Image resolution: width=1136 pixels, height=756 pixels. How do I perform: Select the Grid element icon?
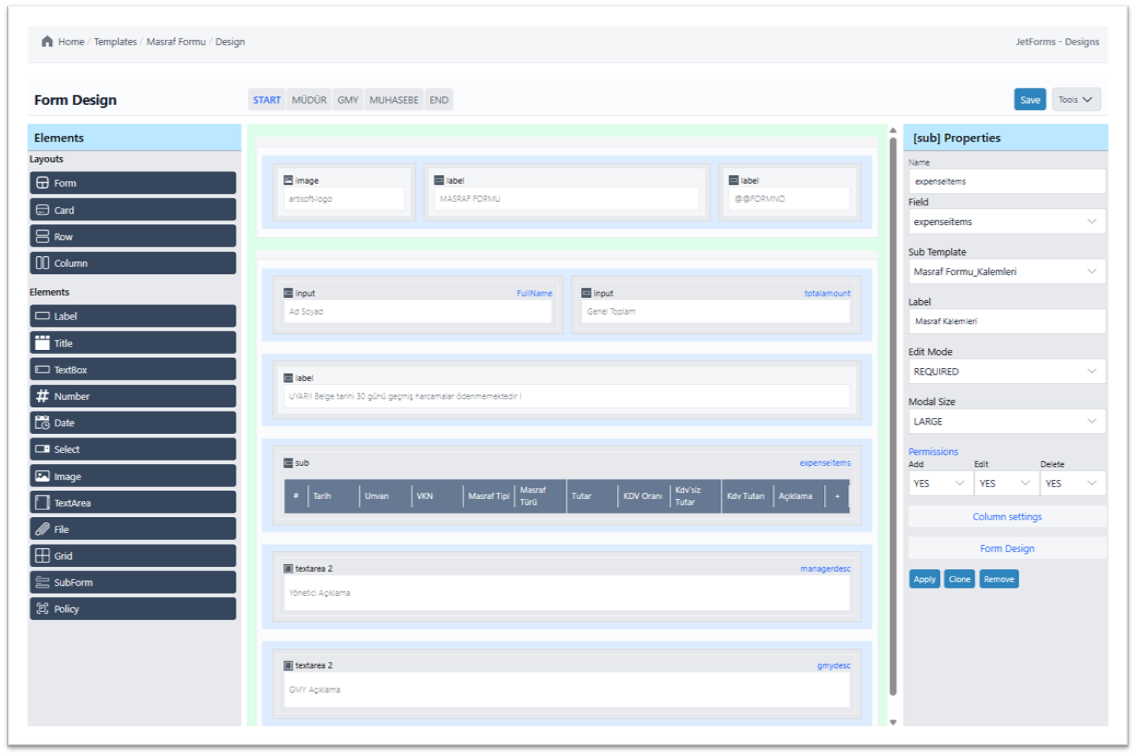click(42, 556)
